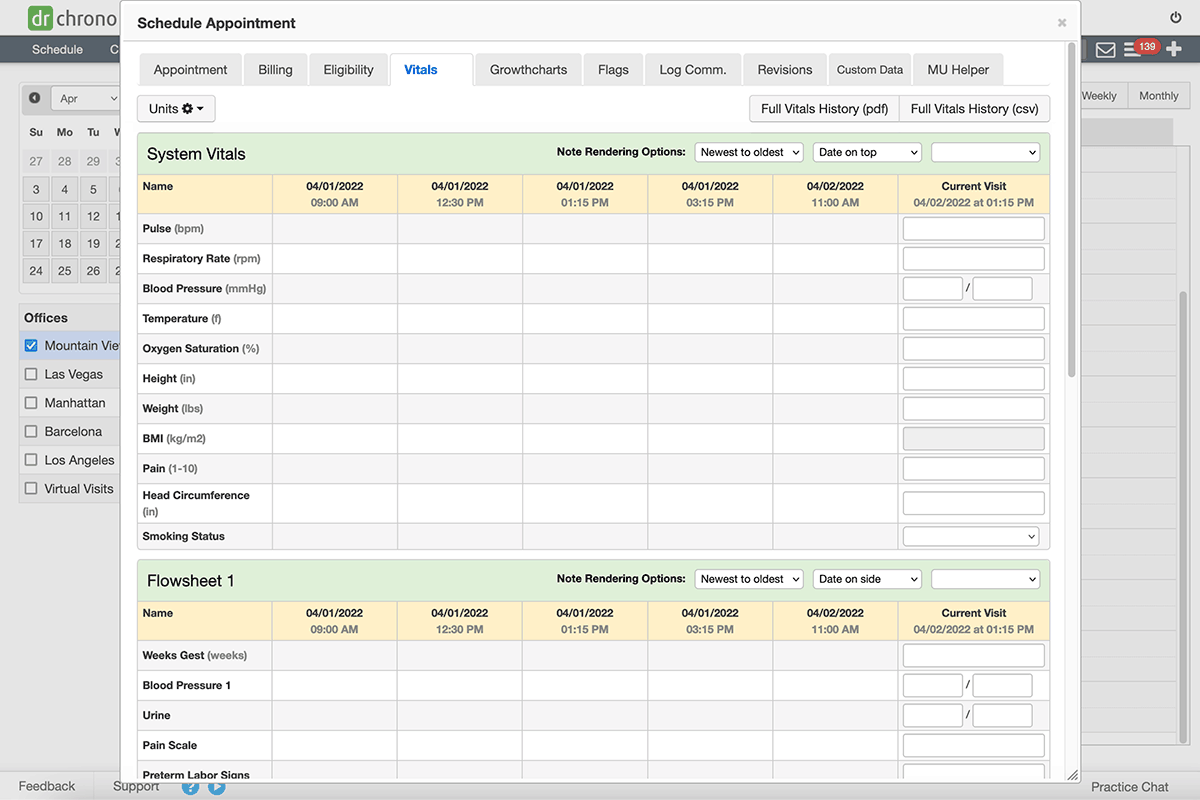
Task: Enable the Manhattan office checkbox
Action: [x=31, y=403]
